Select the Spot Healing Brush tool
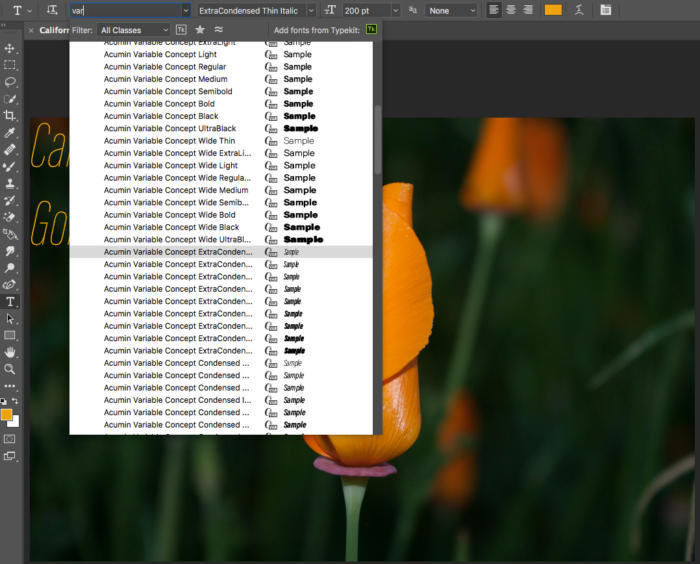700x564 pixels. tap(9, 150)
